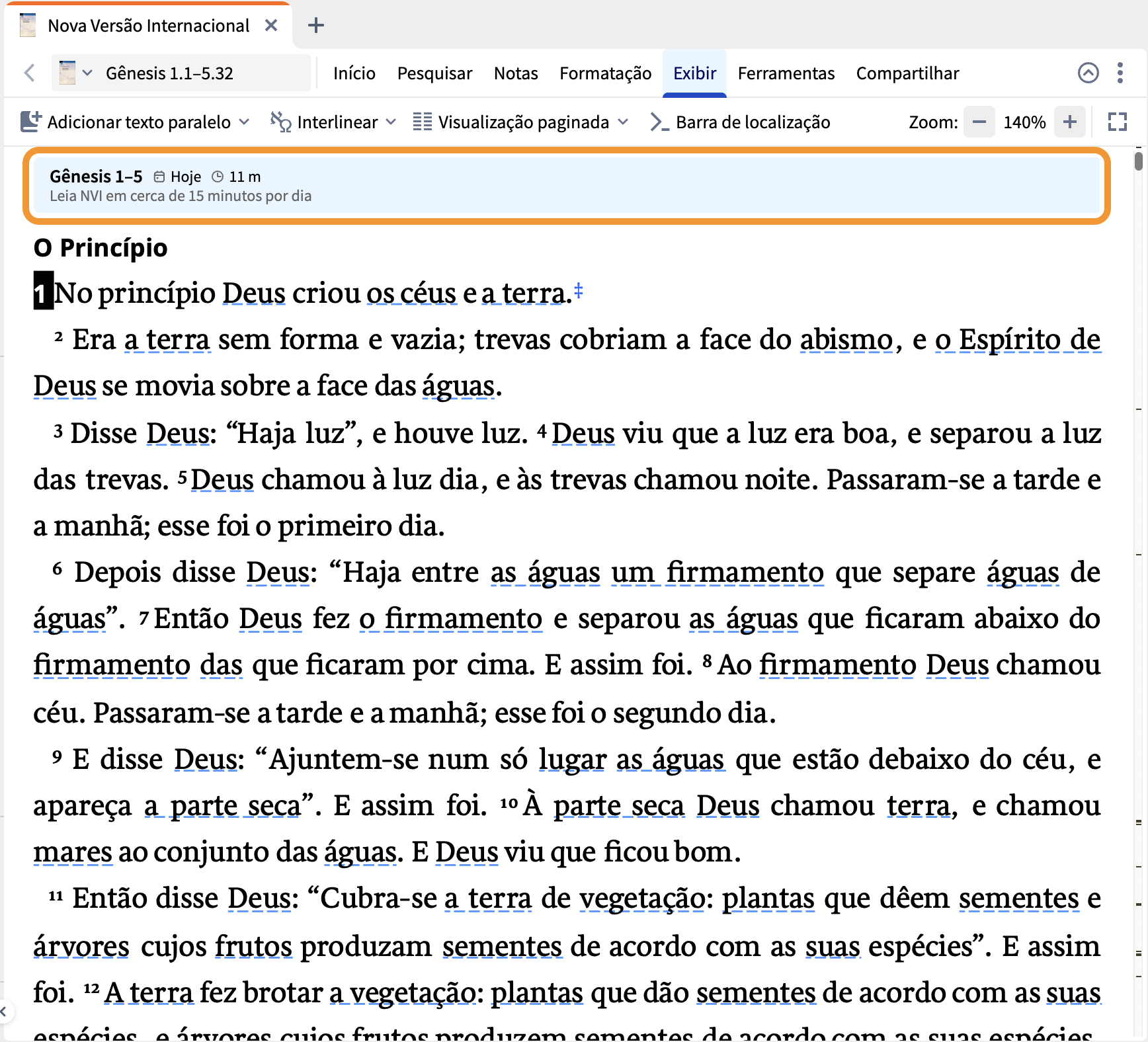
Task: Click the Hoje calendar icon in banner
Action: coord(159,177)
